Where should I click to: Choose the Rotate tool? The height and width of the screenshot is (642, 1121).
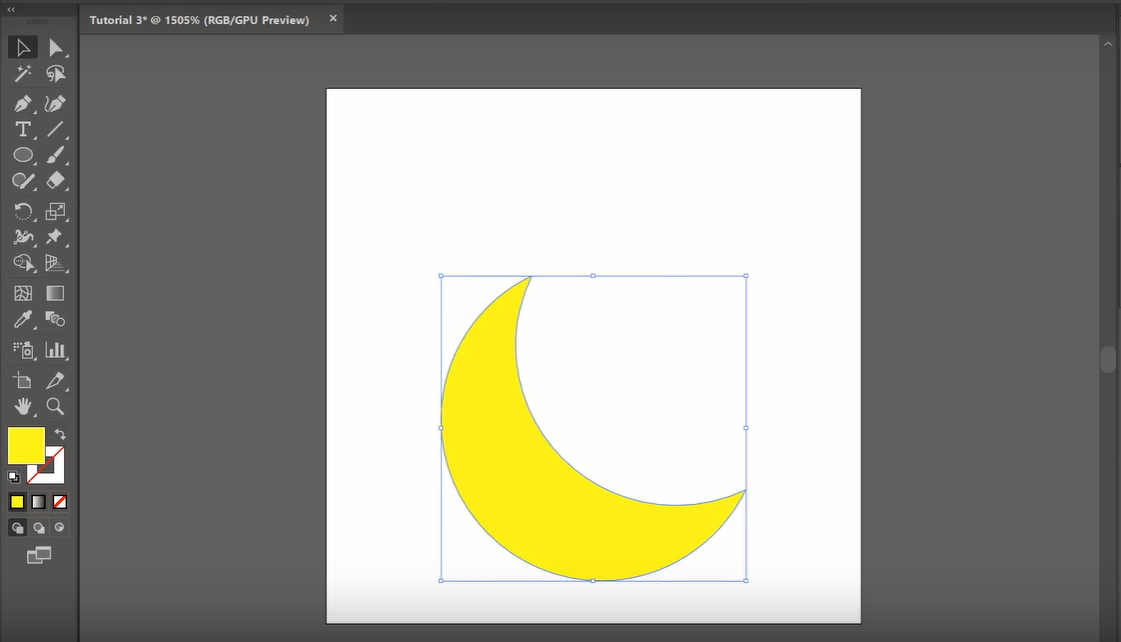[x=22, y=211]
